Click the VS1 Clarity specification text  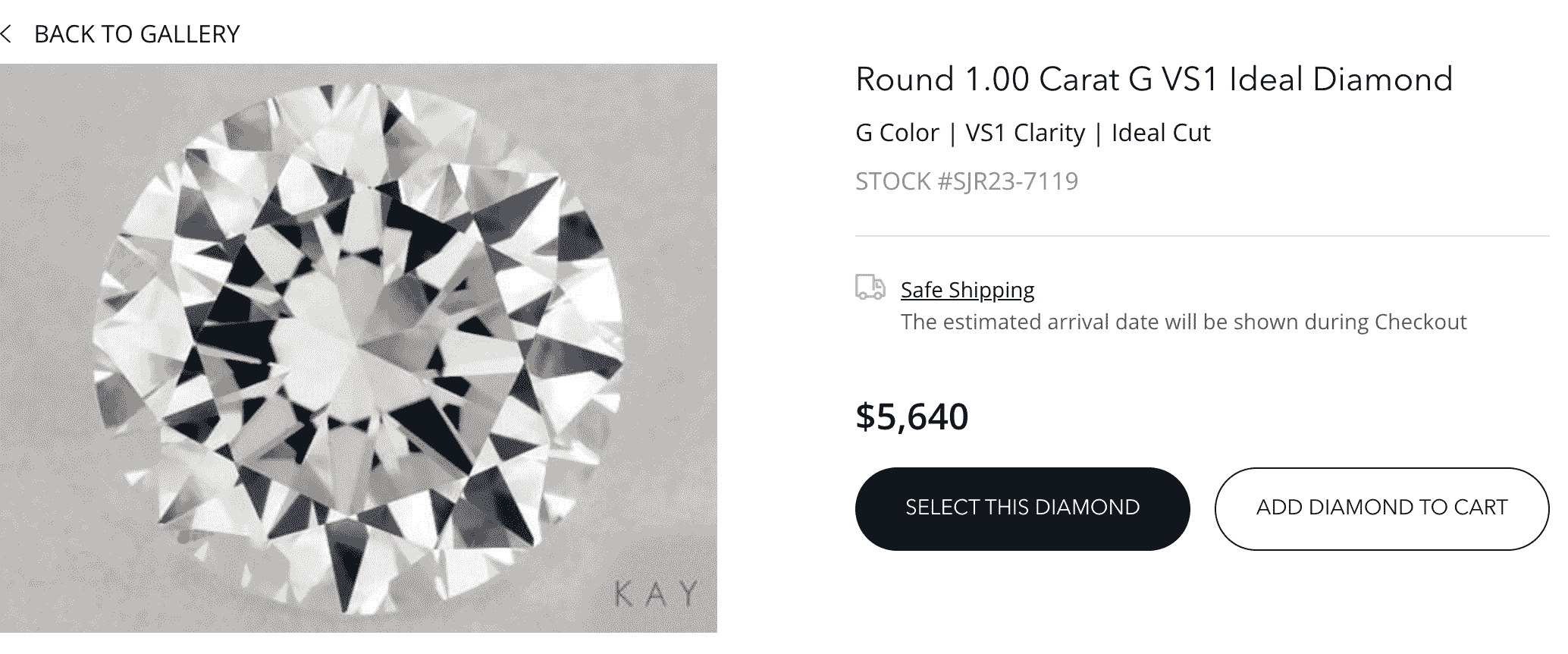point(1025,133)
